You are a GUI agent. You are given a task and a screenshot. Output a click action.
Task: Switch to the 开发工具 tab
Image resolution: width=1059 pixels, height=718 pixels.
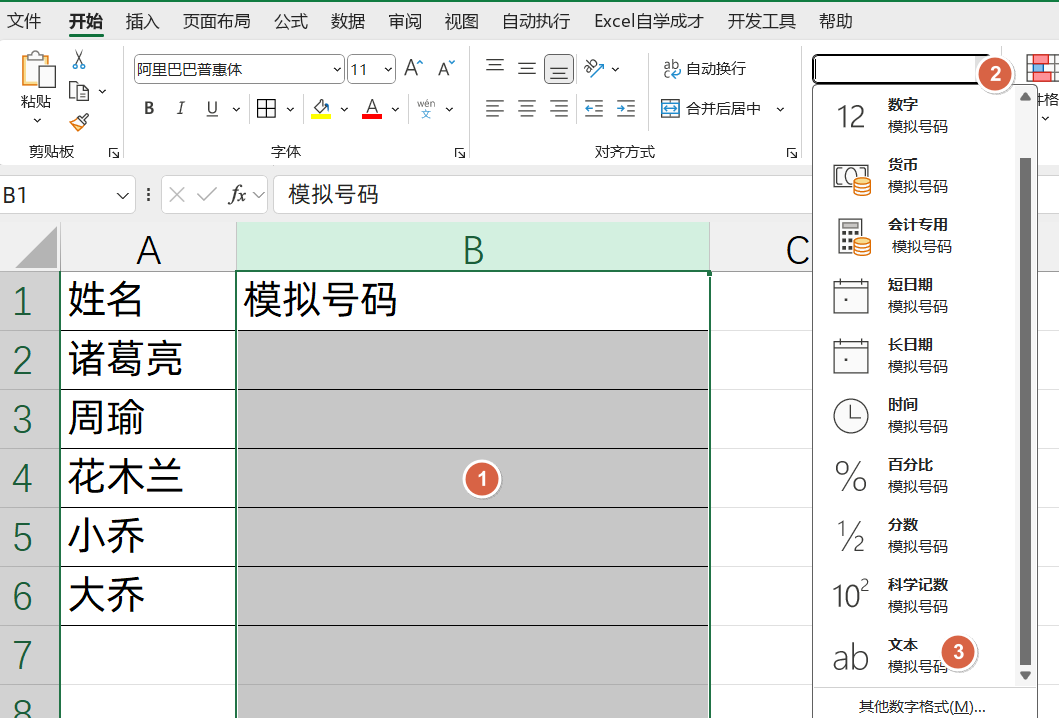(762, 22)
